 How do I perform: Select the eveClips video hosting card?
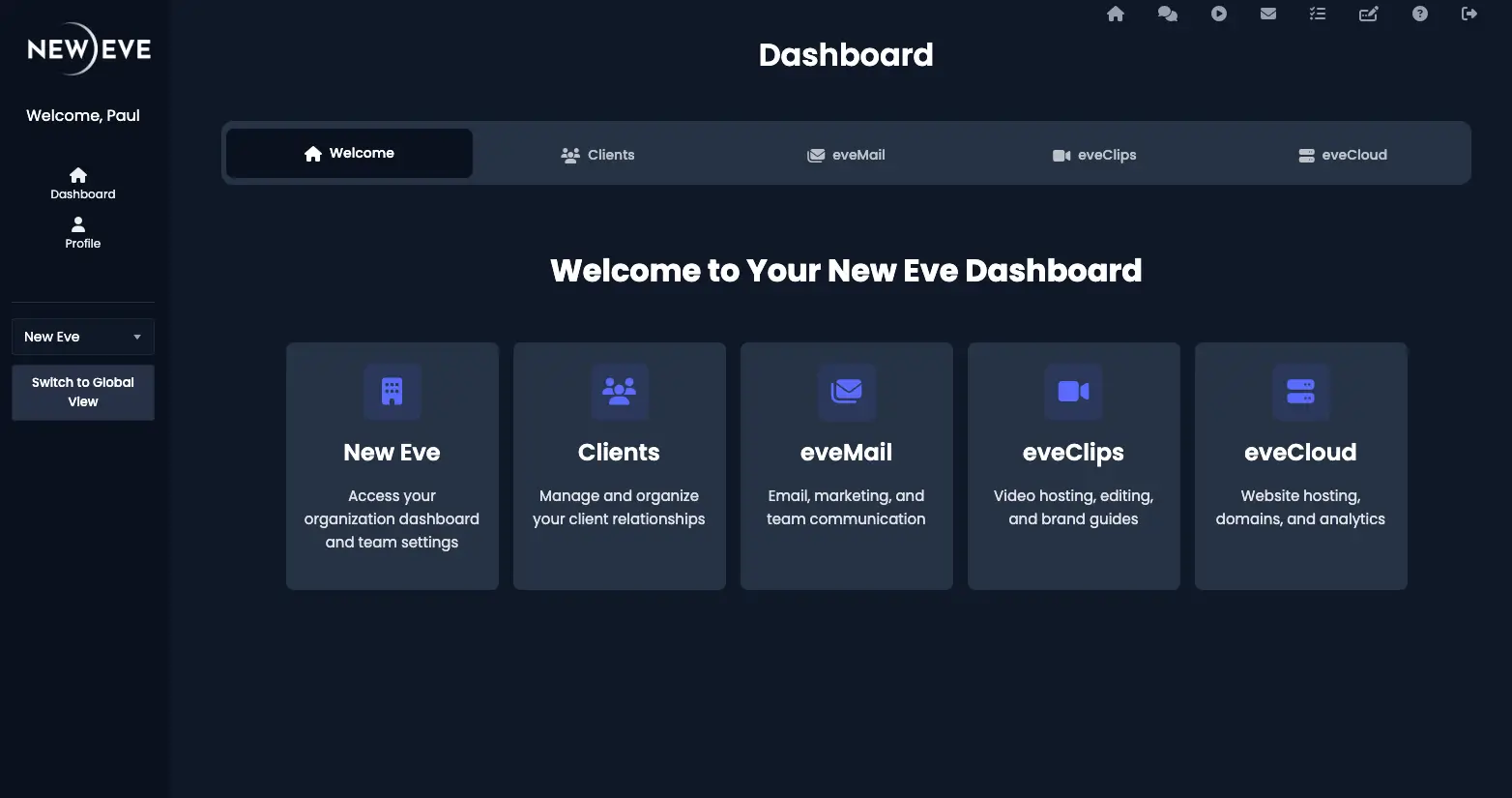(1073, 465)
